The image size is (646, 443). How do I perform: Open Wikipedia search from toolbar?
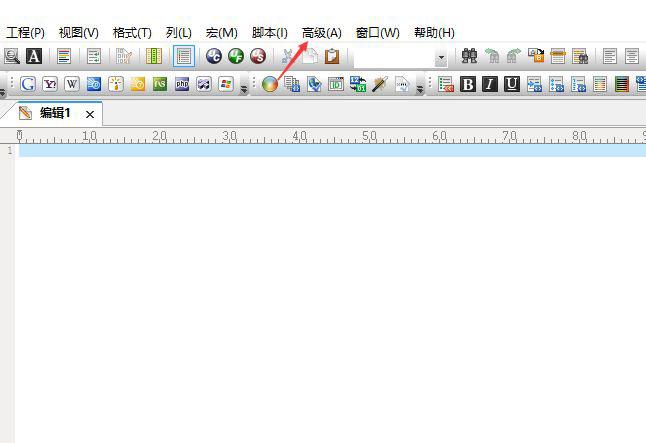click(72, 85)
